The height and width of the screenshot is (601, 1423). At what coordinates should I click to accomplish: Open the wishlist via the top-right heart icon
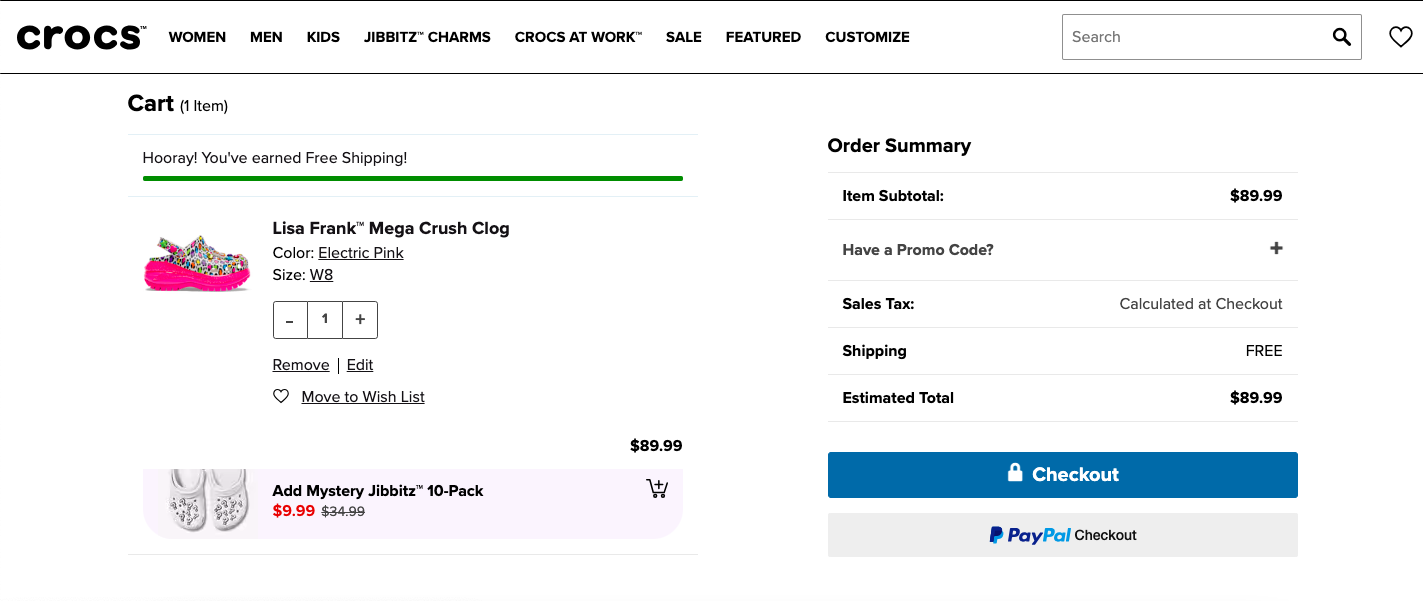point(1399,36)
